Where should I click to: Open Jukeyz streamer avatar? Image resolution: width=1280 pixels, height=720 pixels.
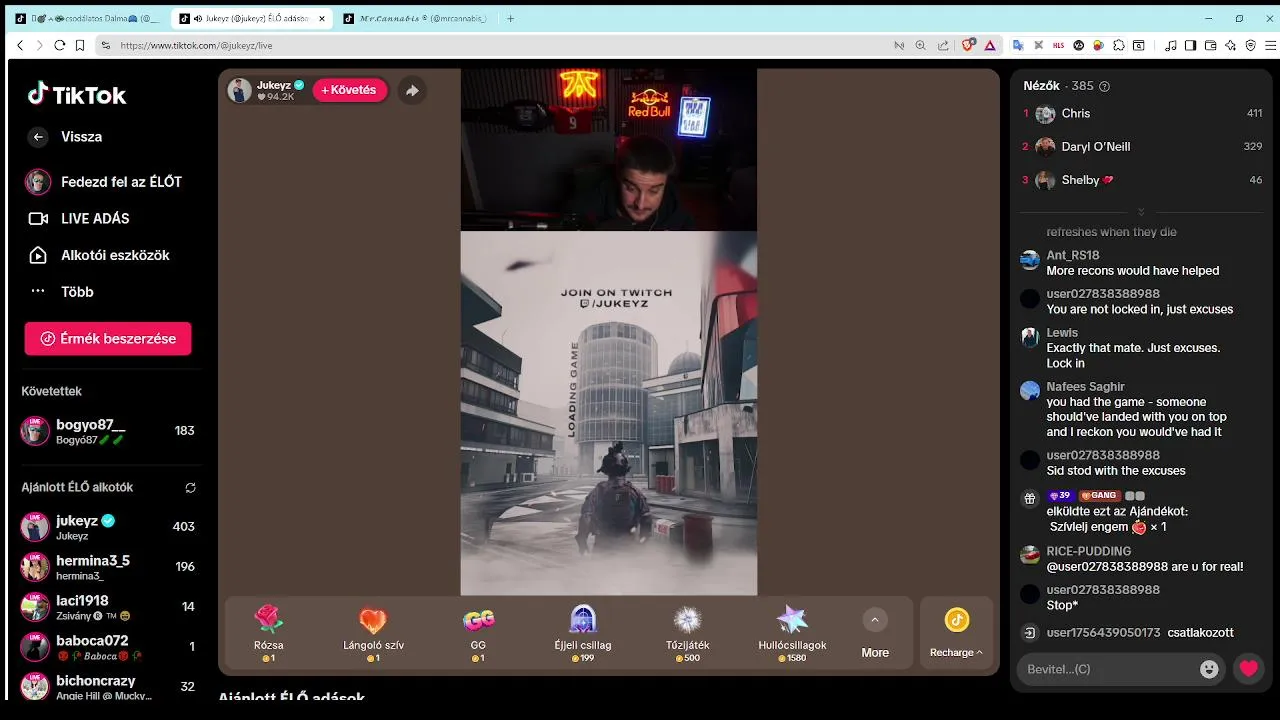tap(240, 90)
